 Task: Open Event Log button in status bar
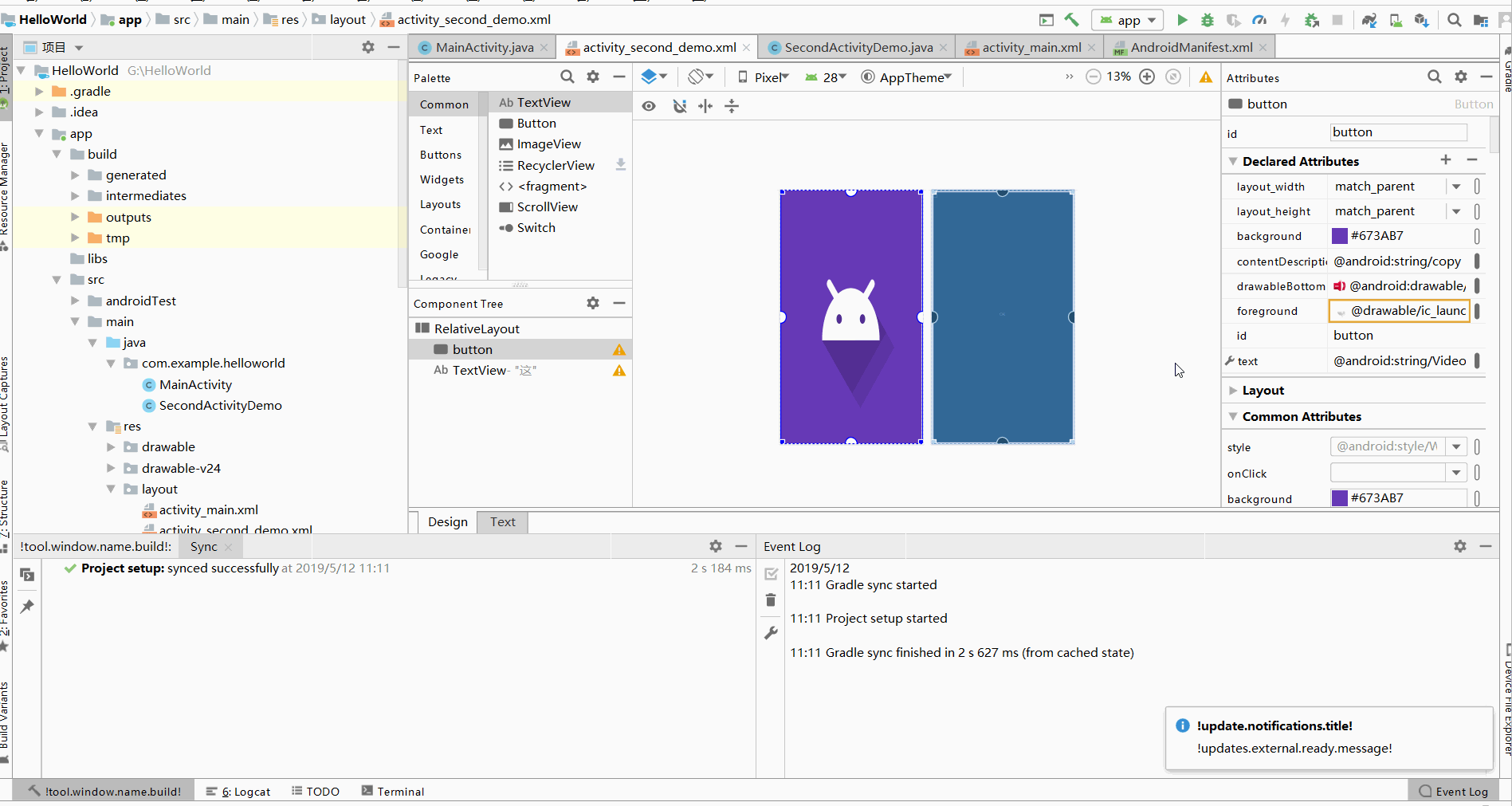click(x=1453, y=792)
